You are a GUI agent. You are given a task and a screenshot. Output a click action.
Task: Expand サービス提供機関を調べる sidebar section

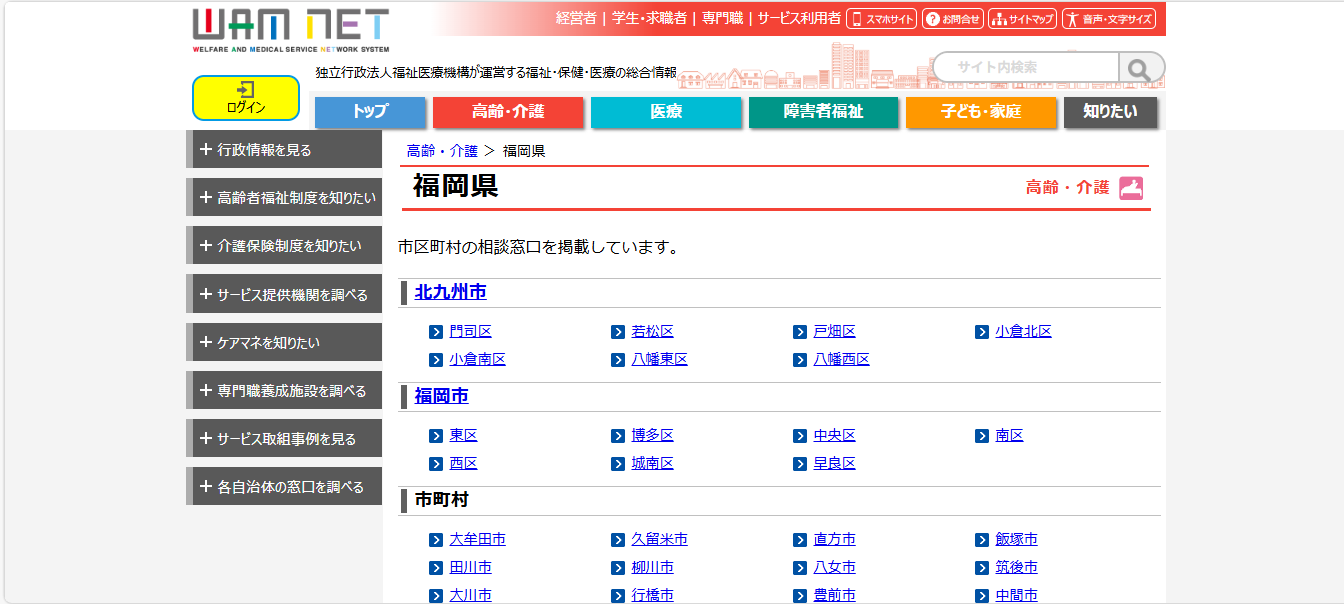coord(285,295)
